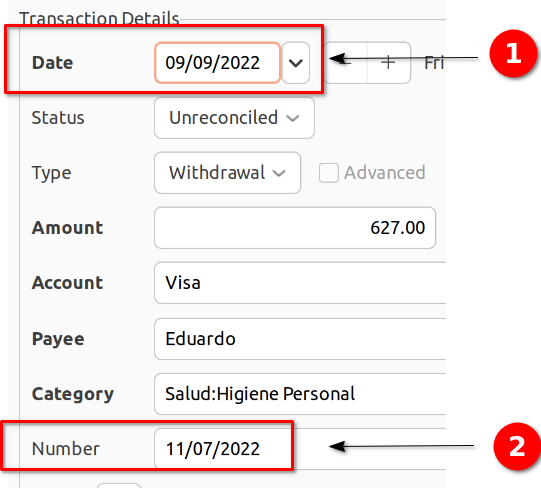This screenshot has height=488, width=541.
Task: Focus the Date field showing 09/09/2022
Action: (217, 63)
